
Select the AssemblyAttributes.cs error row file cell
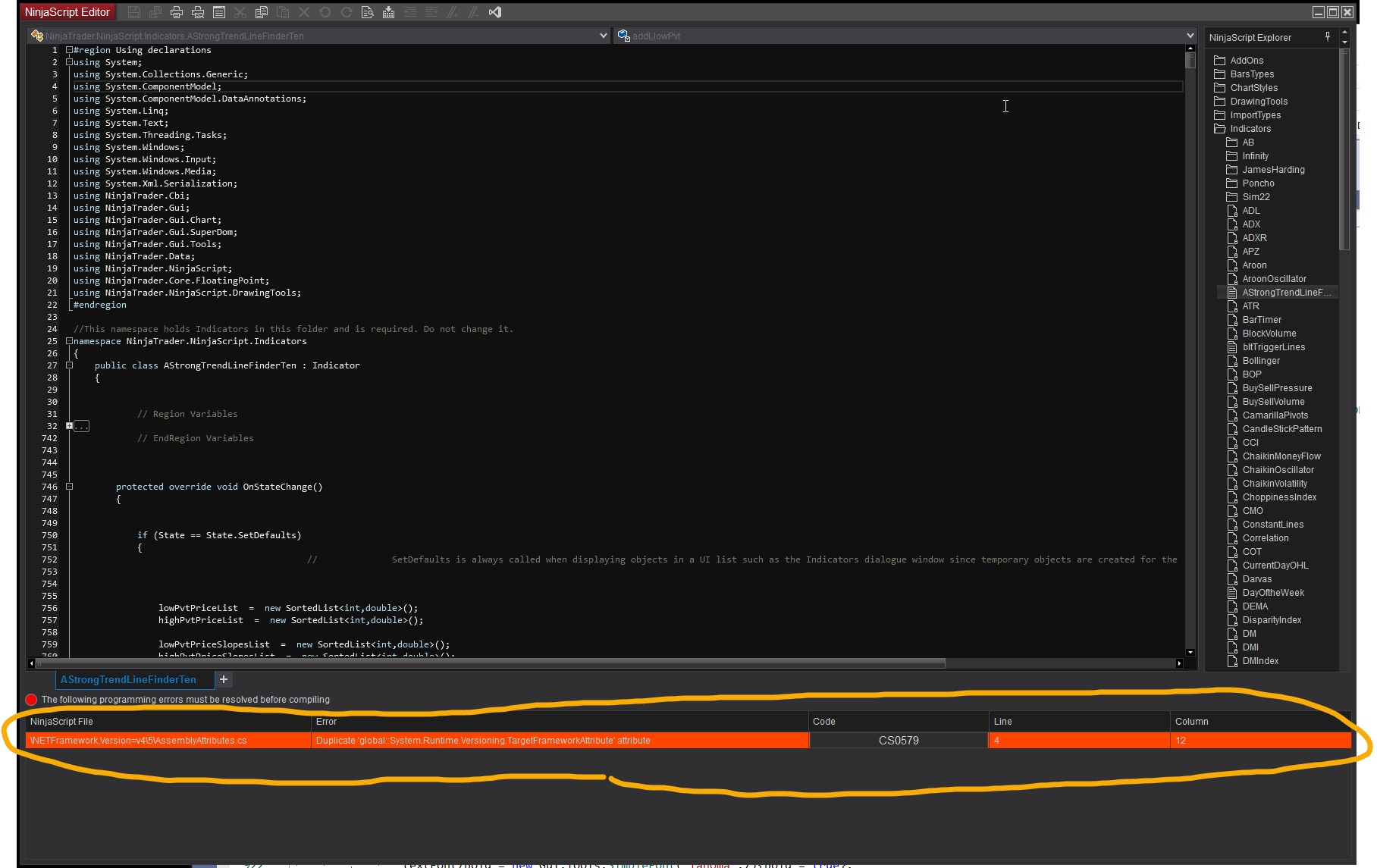coord(168,741)
